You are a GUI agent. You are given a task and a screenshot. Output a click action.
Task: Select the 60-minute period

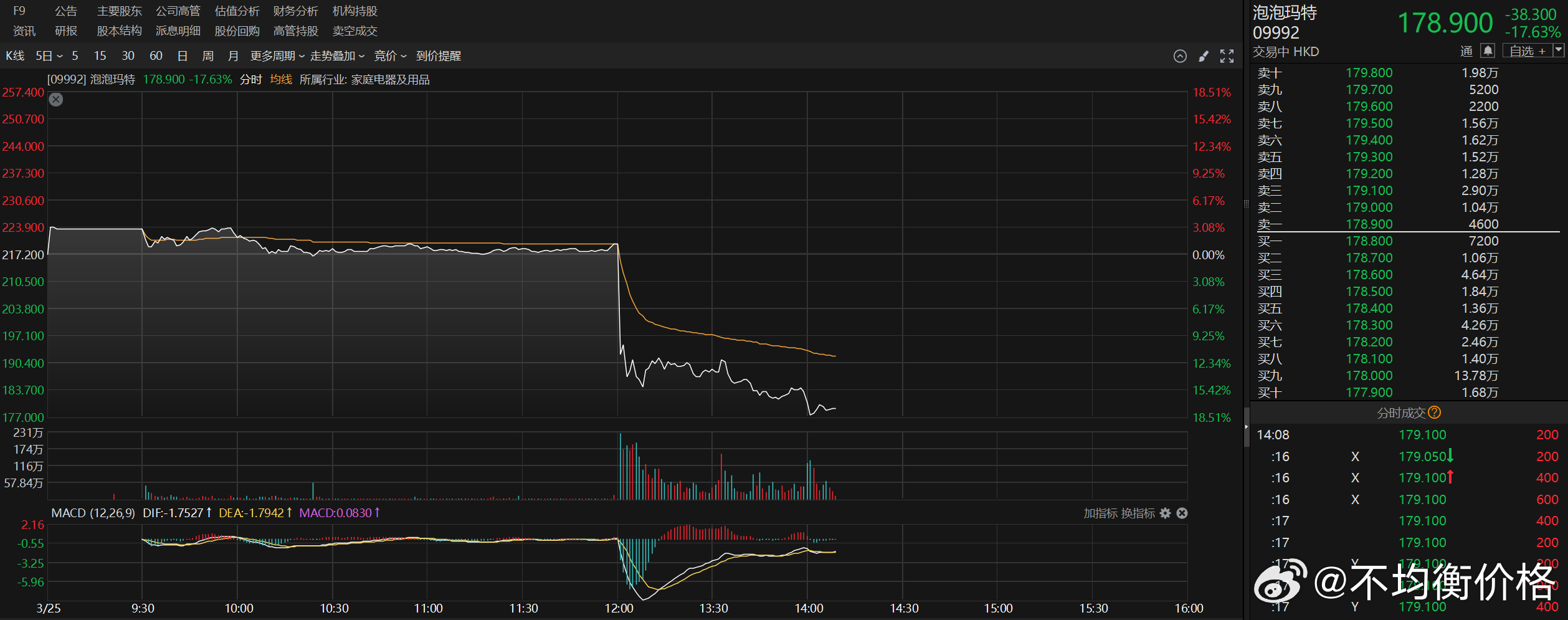point(156,56)
